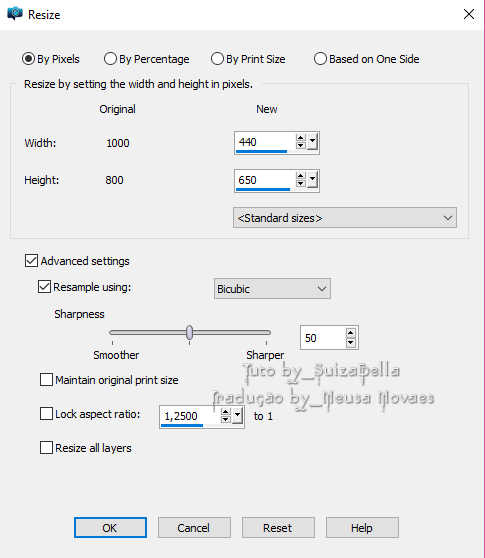Increase new Width with up arrow
Image resolution: width=485 pixels, height=558 pixels.
click(x=301, y=138)
